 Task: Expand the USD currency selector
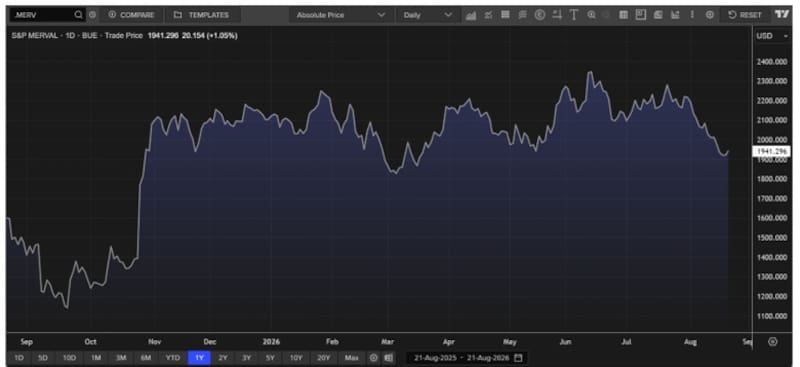(x=771, y=36)
